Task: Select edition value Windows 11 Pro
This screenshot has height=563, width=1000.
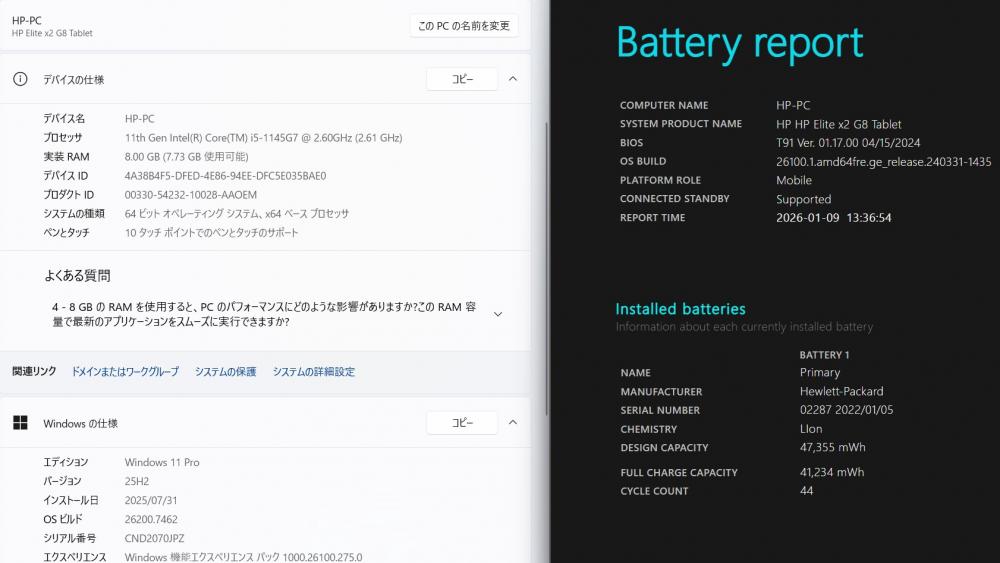Action: pos(162,462)
